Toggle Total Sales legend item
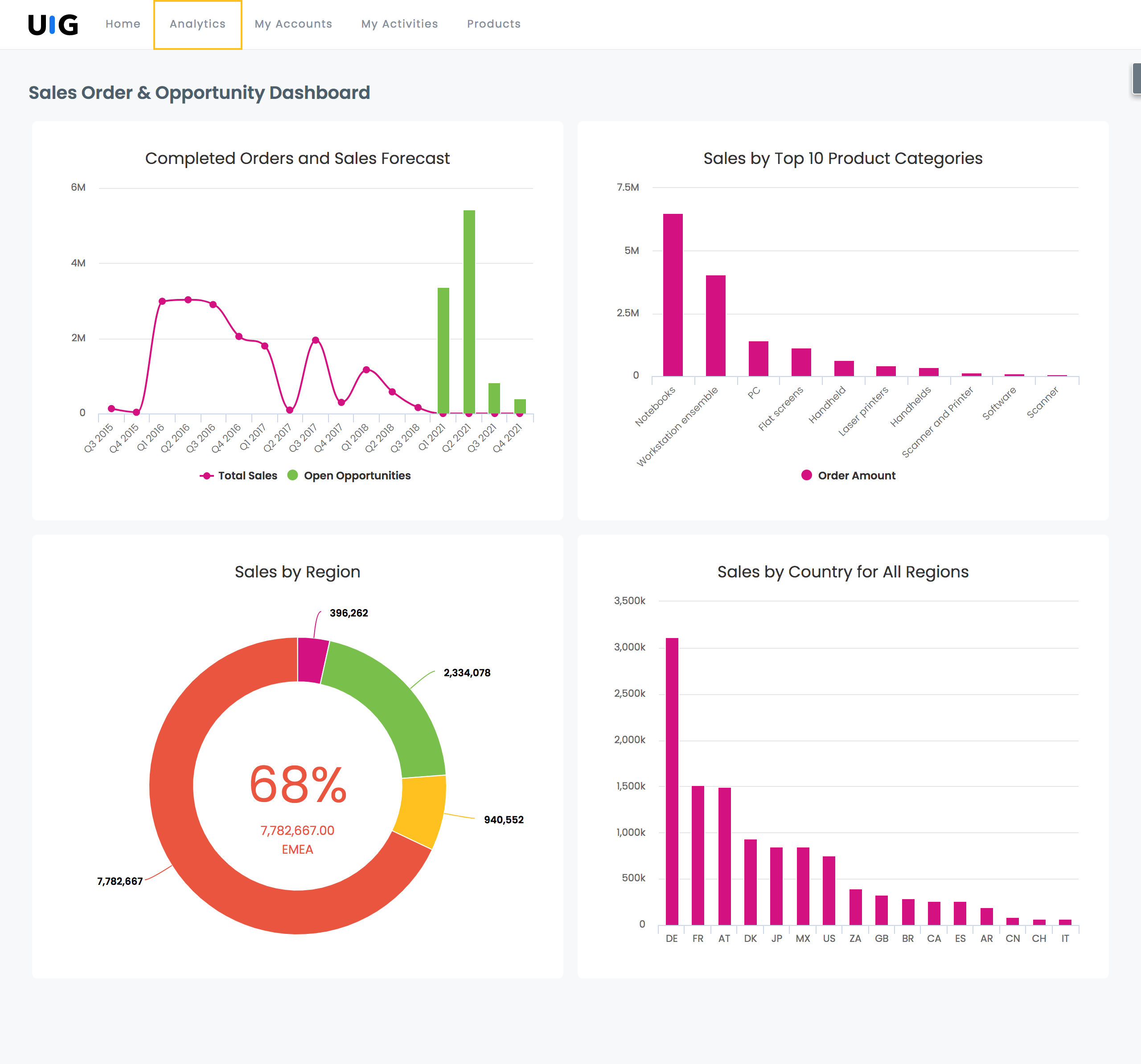This screenshot has width=1141, height=1064. click(238, 475)
